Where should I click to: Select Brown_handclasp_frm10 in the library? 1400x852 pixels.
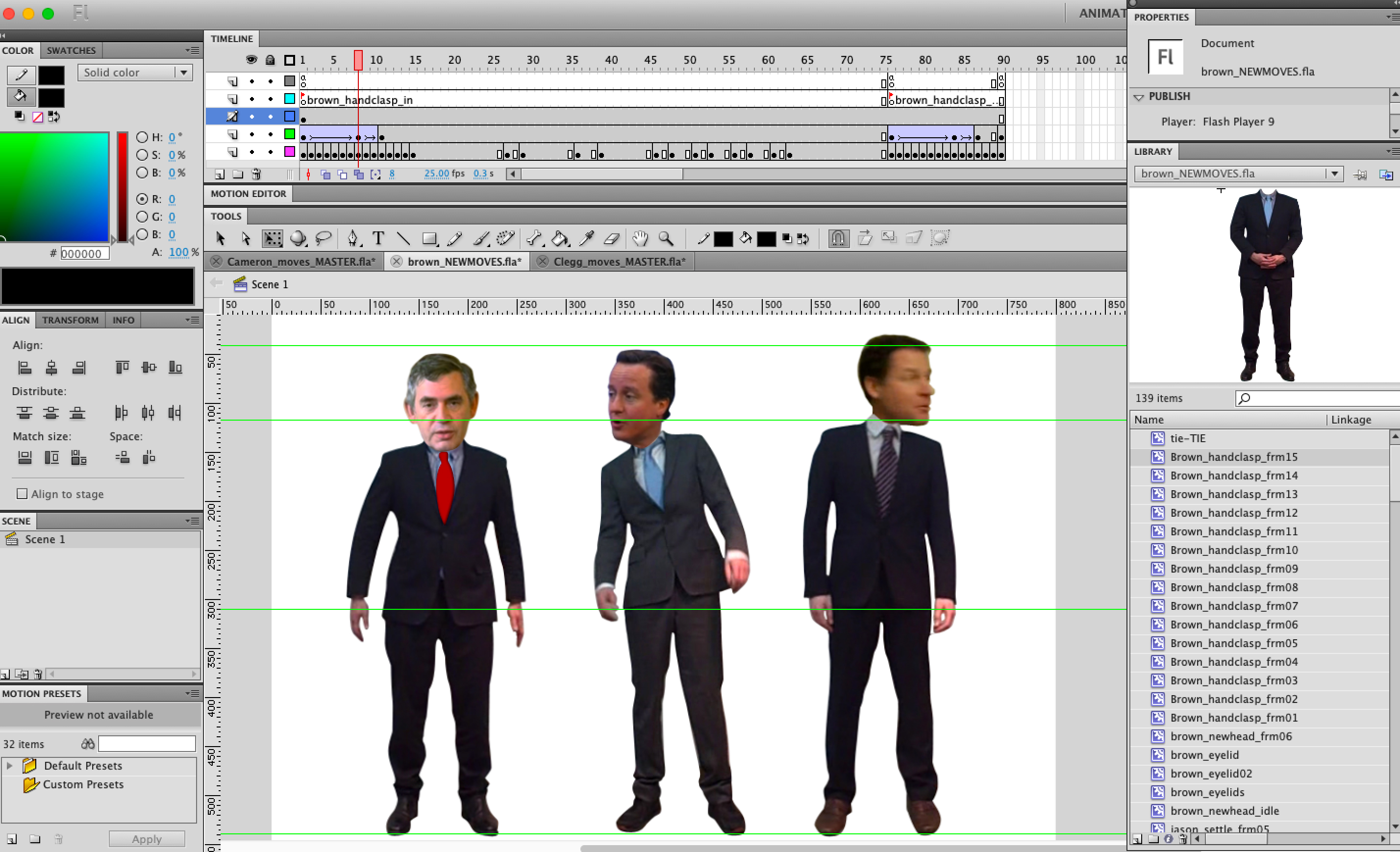[x=1233, y=550]
